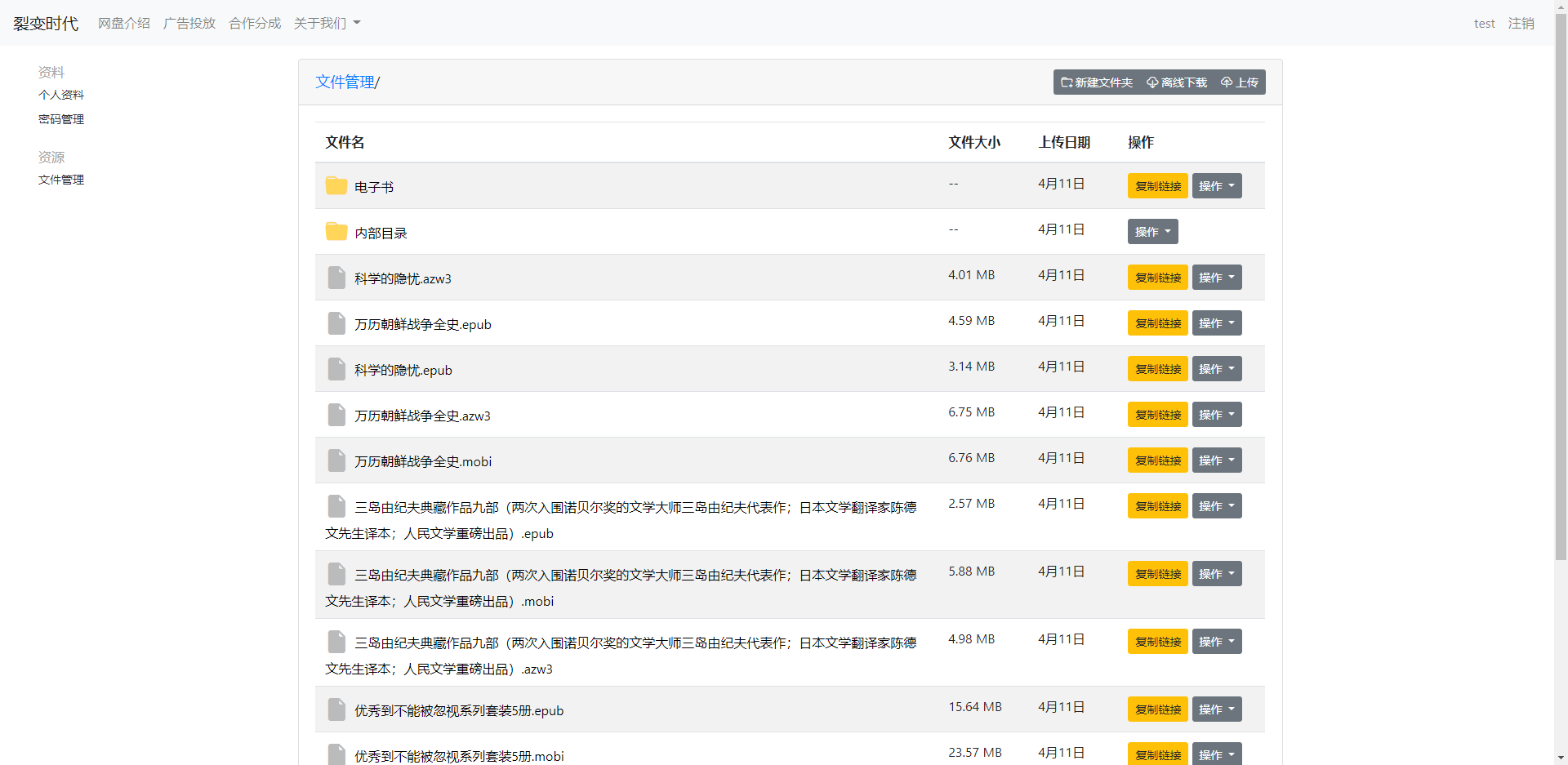Click the 新建文件夹 folder-creation icon
The image size is (1568, 765).
[1067, 82]
